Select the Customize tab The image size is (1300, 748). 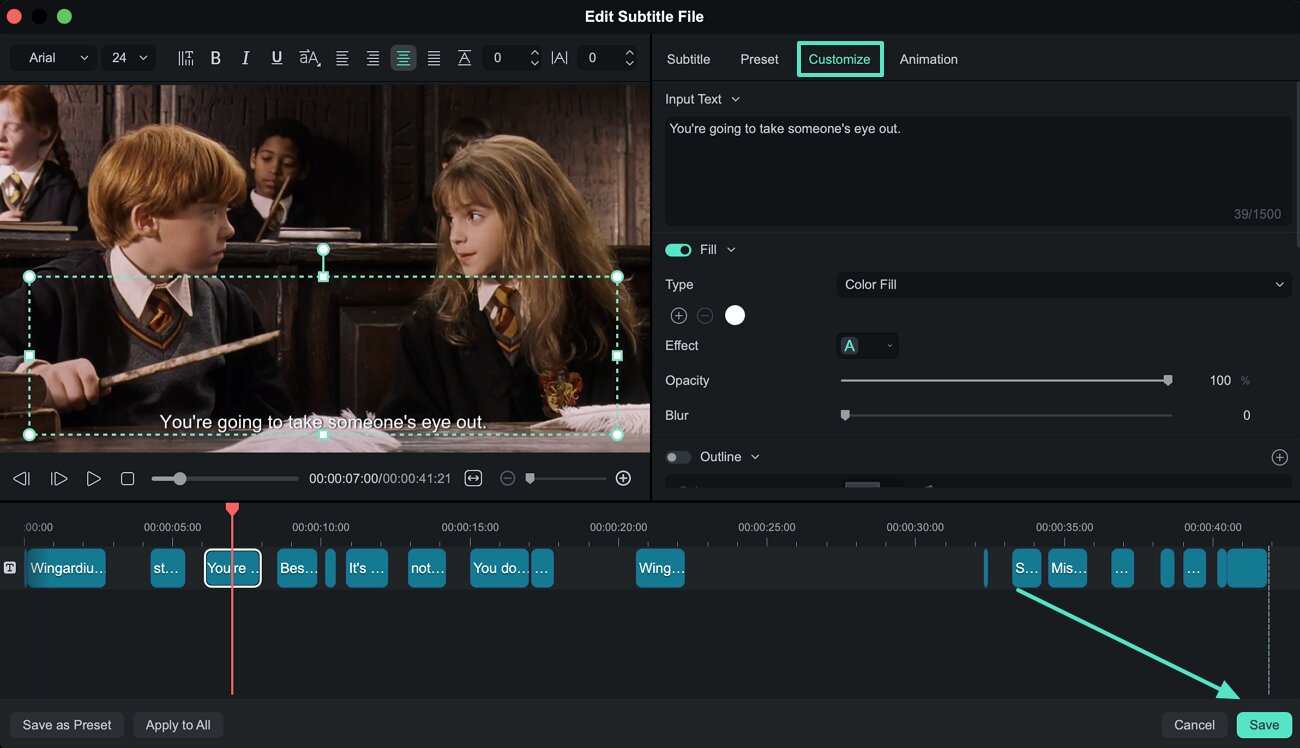tap(840, 59)
